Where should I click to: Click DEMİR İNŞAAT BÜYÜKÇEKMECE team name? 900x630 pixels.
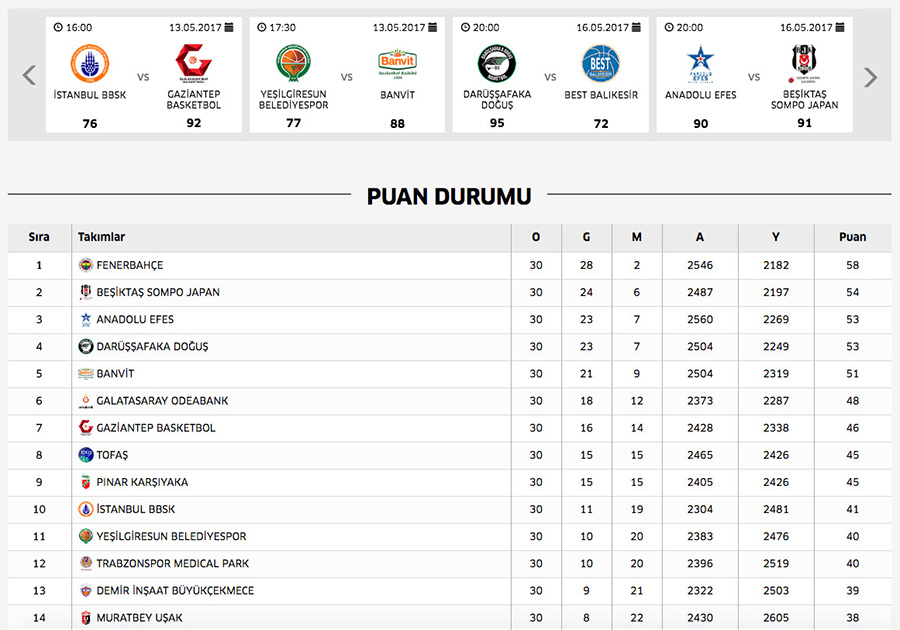[x=175, y=590]
